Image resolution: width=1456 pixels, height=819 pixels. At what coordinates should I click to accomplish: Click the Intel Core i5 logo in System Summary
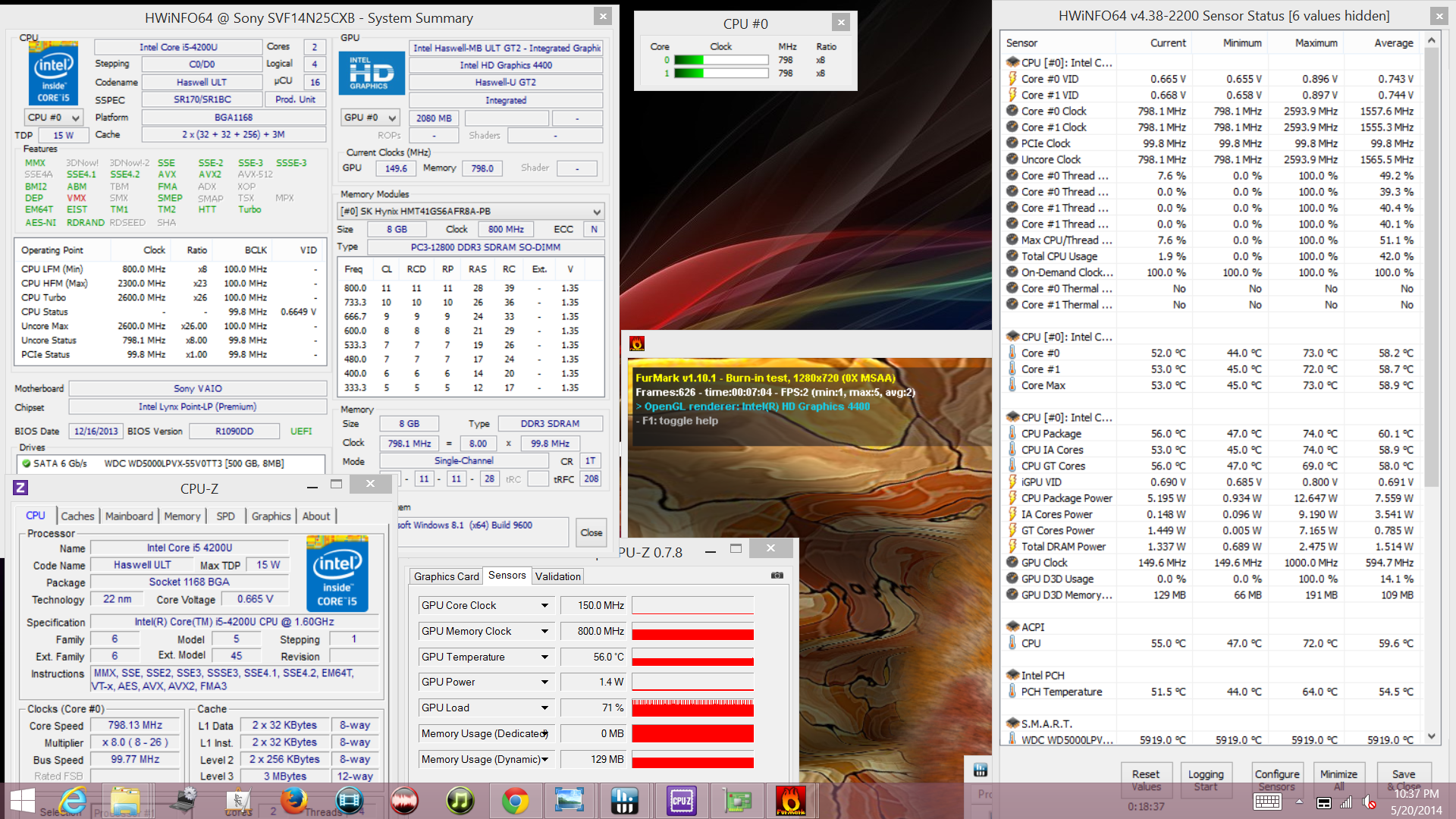(53, 73)
